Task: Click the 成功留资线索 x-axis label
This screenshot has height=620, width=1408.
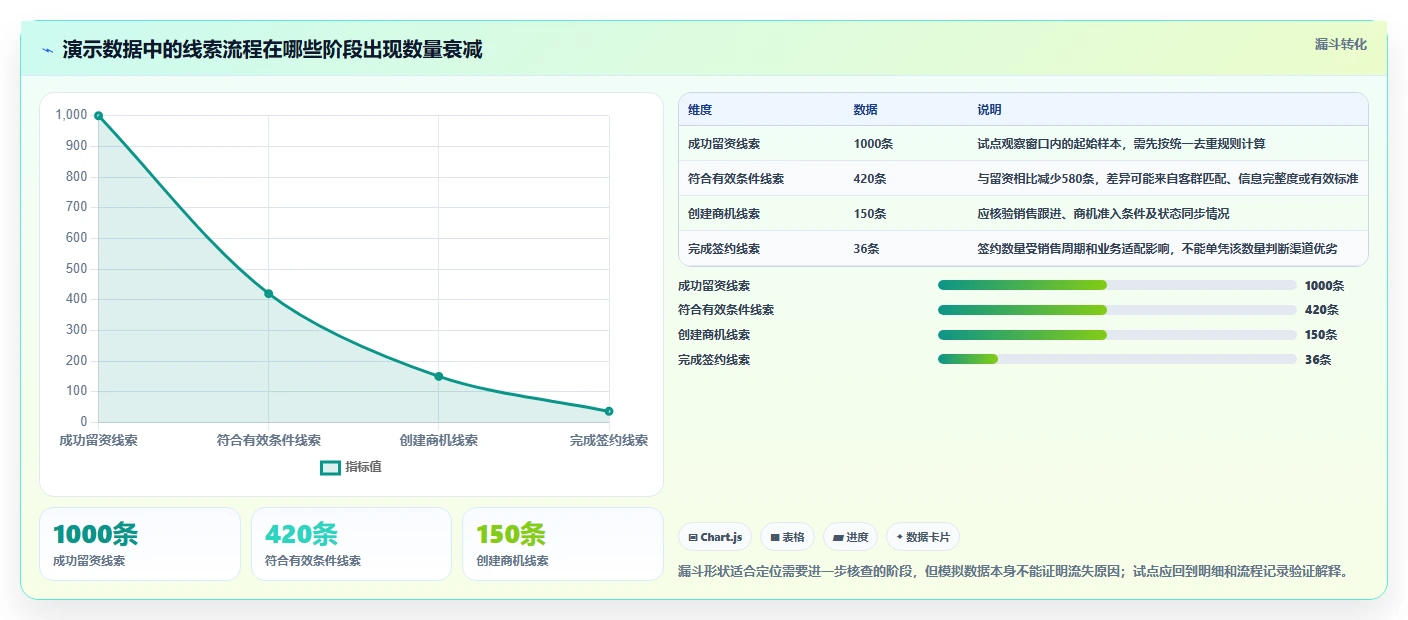Action: click(98, 440)
